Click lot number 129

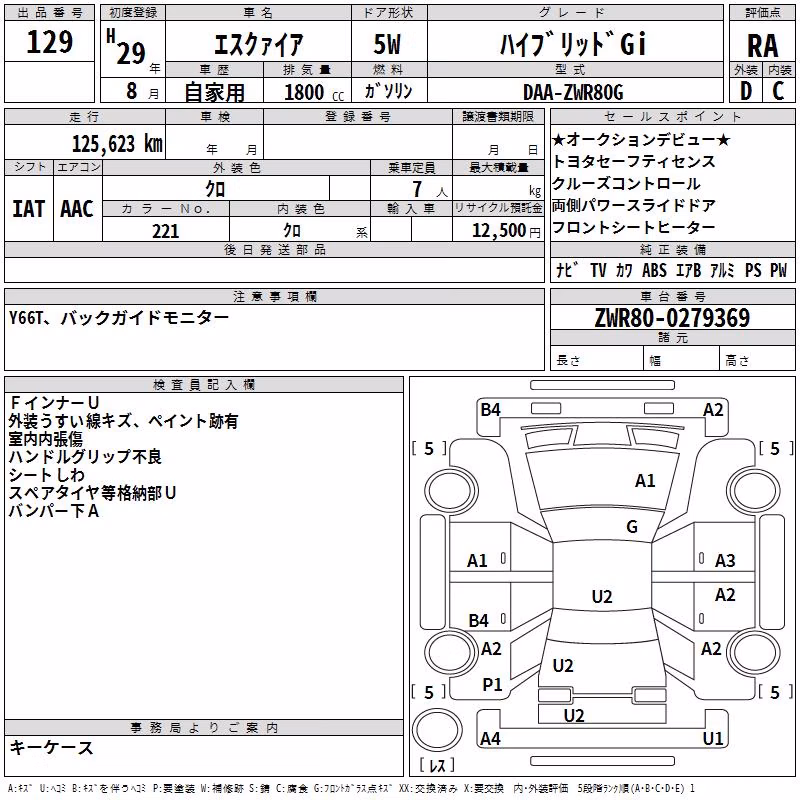[x=49, y=42]
